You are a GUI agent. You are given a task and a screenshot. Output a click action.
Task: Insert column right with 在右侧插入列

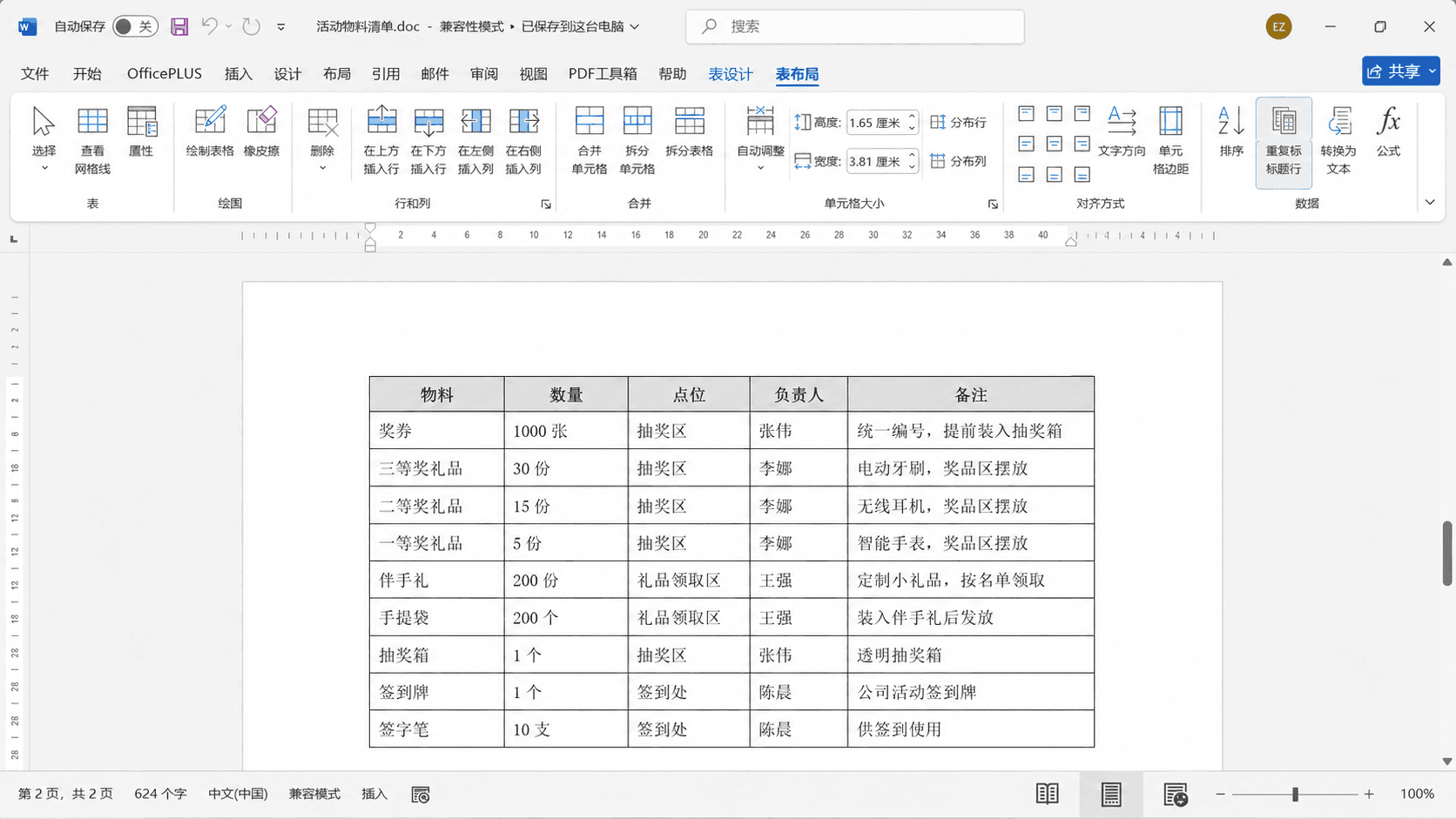pyautogui.click(x=523, y=139)
